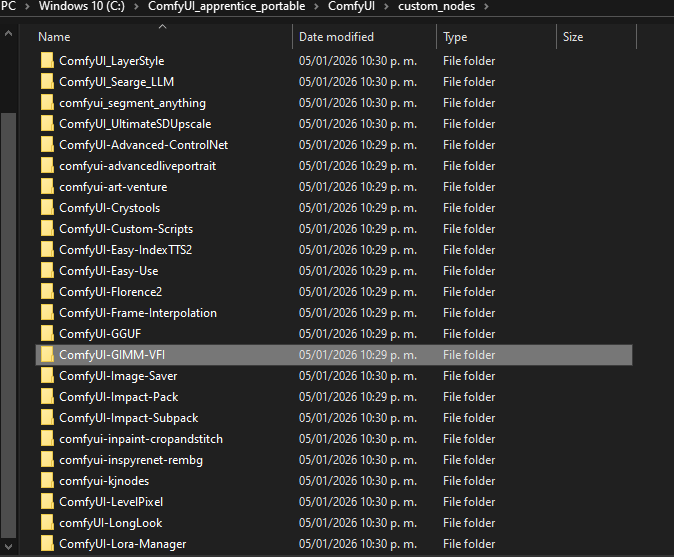Select the ComfyUI-Easy-IndexTTS2 folder name
The image size is (674, 557).
[126, 250]
